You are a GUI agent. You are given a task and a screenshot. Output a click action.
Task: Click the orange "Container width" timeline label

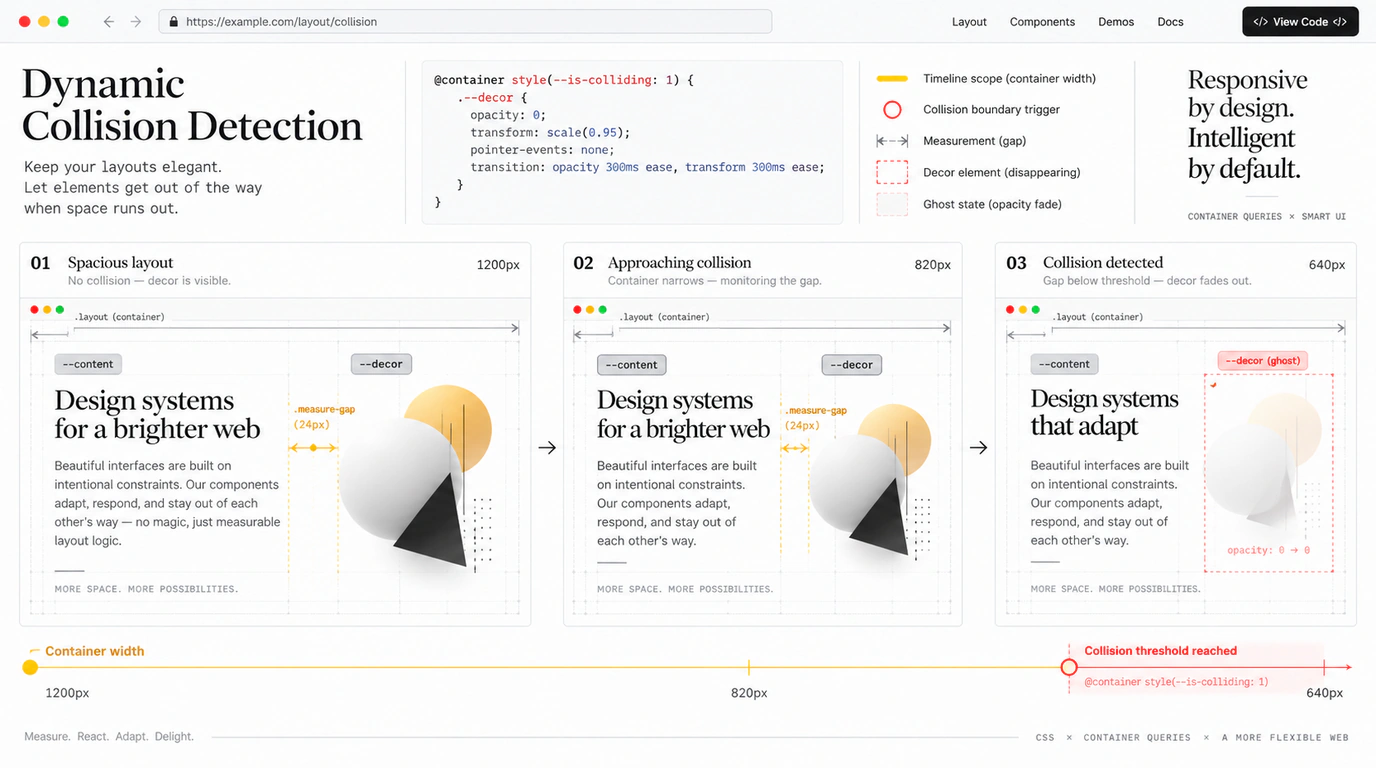pyautogui.click(x=95, y=651)
